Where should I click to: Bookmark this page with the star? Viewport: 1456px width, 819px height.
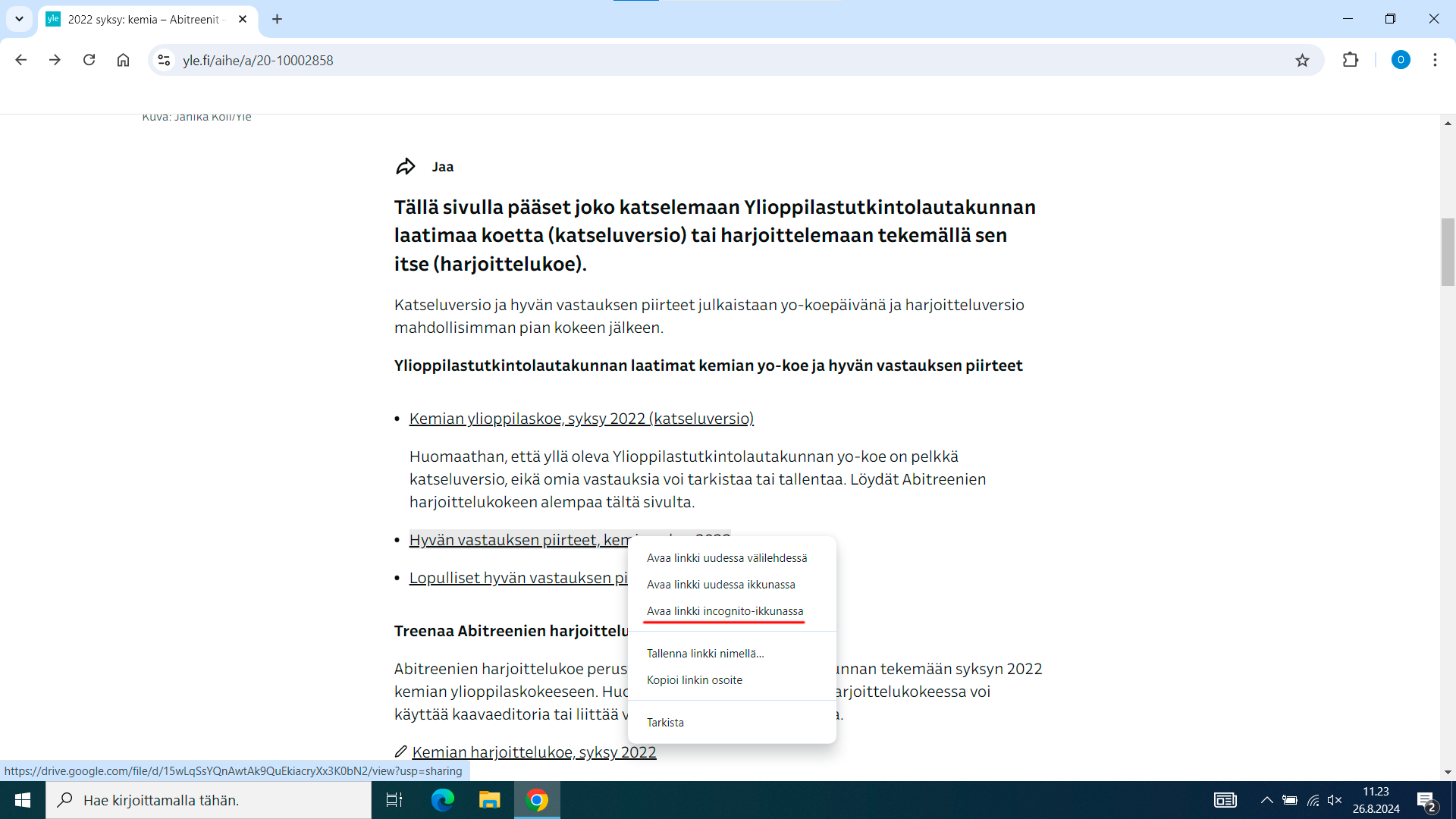(x=1302, y=60)
